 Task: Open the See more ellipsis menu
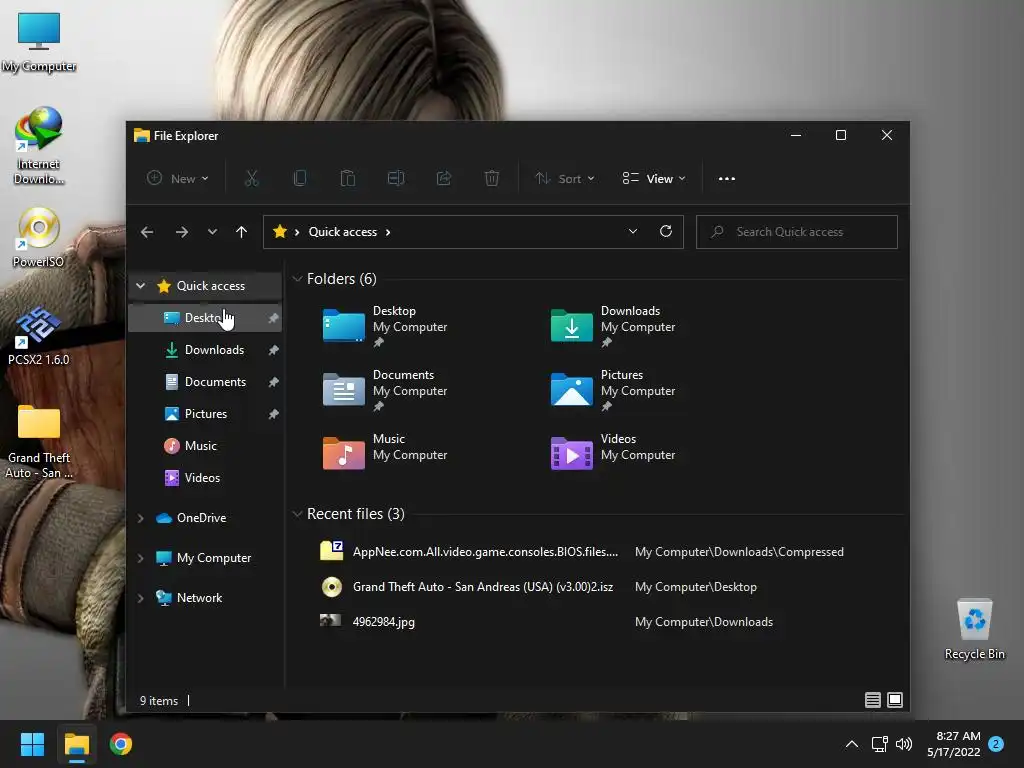pos(727,178)
